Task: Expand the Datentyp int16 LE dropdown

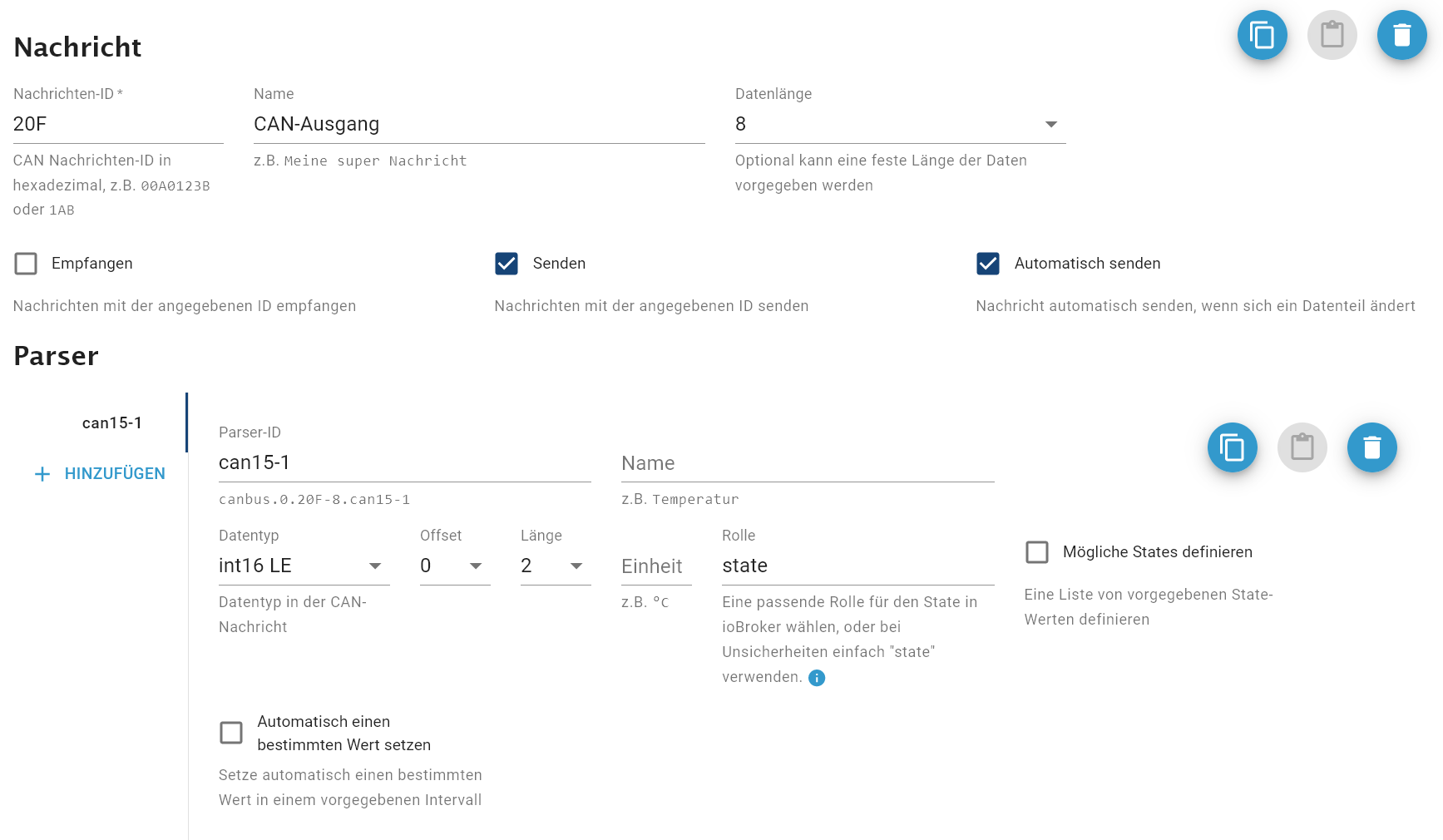Action: click(304, 566)
